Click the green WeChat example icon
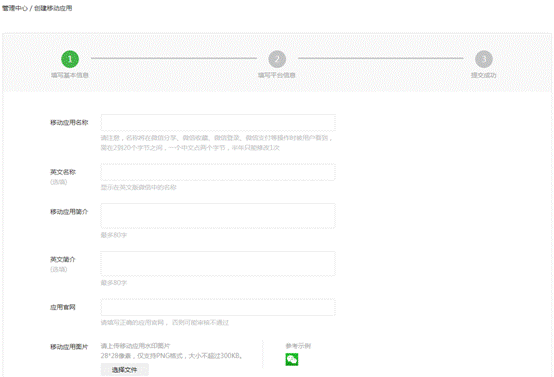This screenshot has width=554, height=377. pyautogui.click(x=292, y=359)
